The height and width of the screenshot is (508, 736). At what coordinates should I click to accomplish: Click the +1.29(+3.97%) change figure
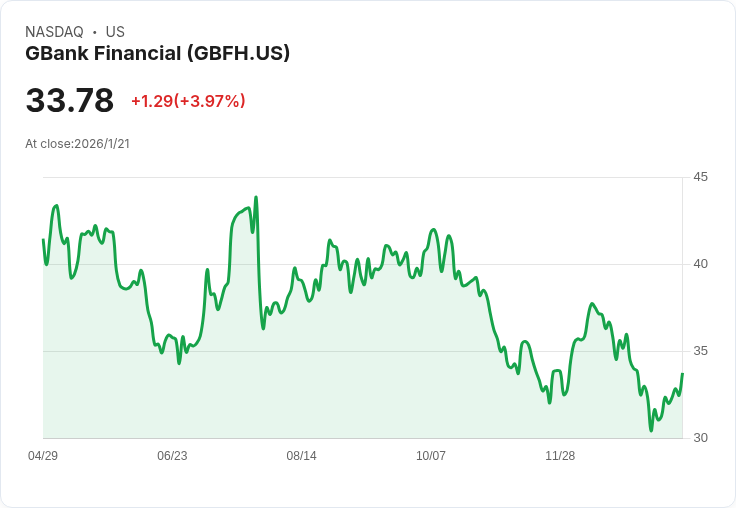(188, 101)
